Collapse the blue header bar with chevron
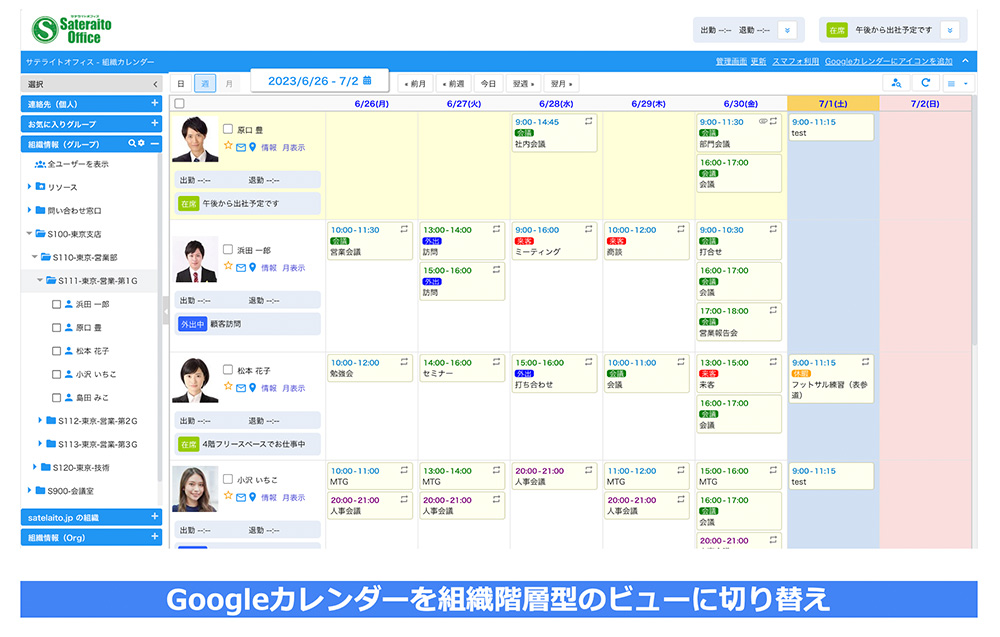This screenshot has height=637, width=1000. click(966, 61)
